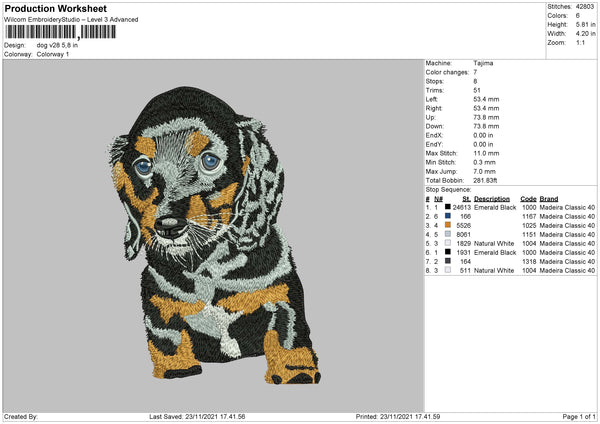600x424 pixels.
Task: Click the 'St.' column header
Action: click(x=466, y=199)
